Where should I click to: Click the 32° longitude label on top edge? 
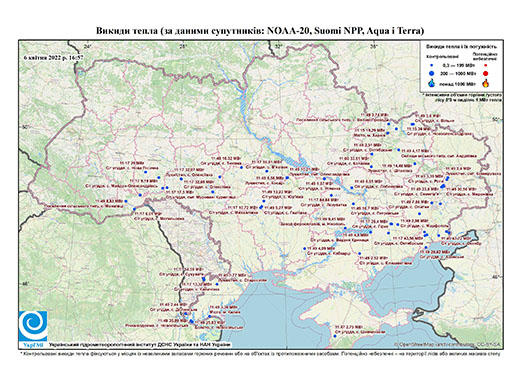pyautogui.click(x=278, y=46)
